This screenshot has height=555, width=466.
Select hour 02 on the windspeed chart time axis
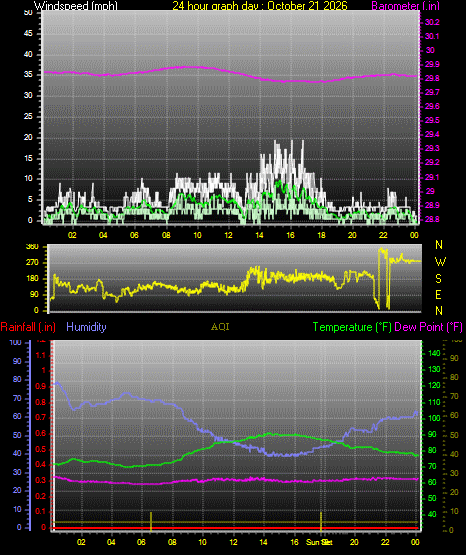[72, 235]
